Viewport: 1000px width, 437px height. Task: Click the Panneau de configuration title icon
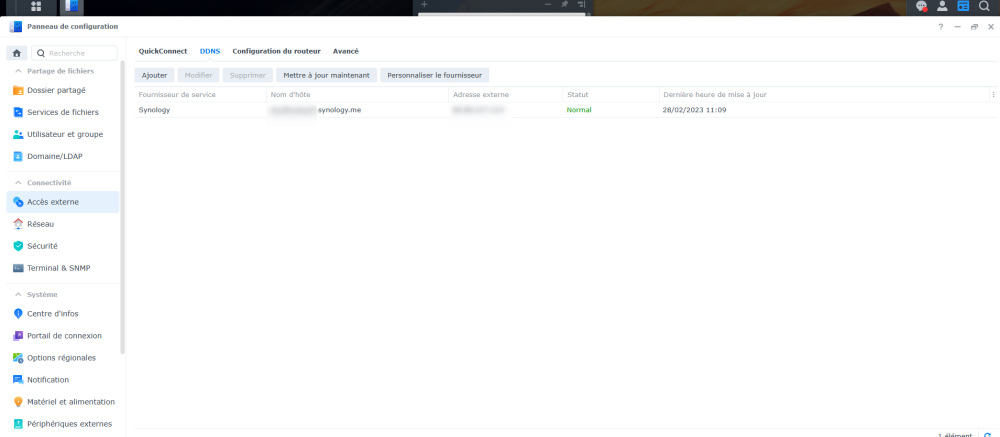click(17, 27)
